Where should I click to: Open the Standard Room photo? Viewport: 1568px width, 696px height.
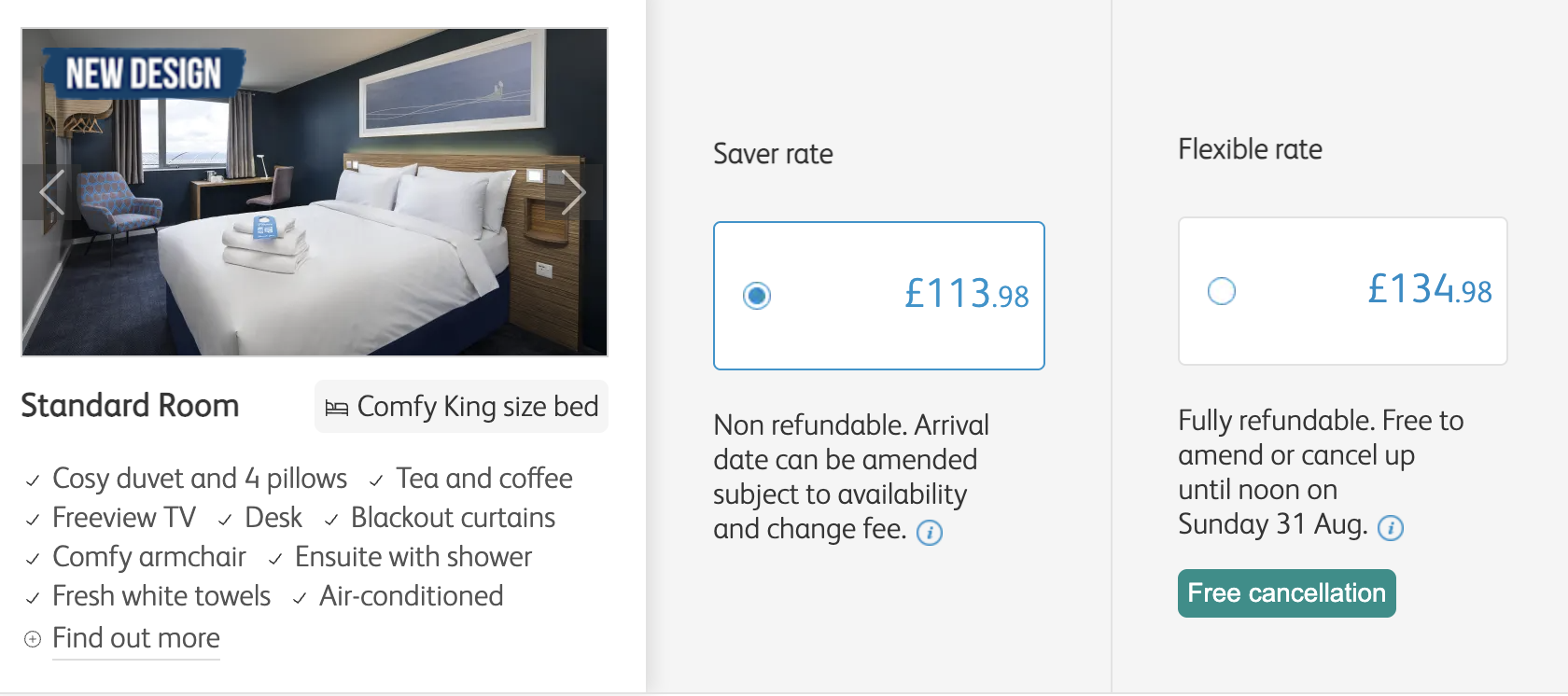(315, 192)
